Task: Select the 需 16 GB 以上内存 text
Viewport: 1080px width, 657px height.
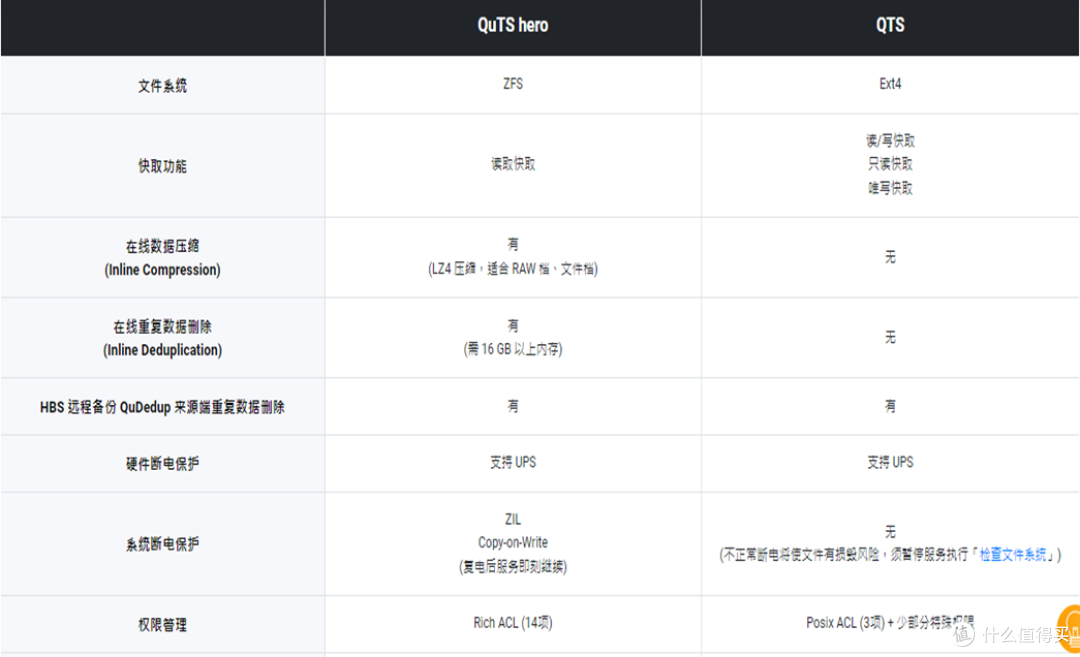Action: [x=512, y=349]
